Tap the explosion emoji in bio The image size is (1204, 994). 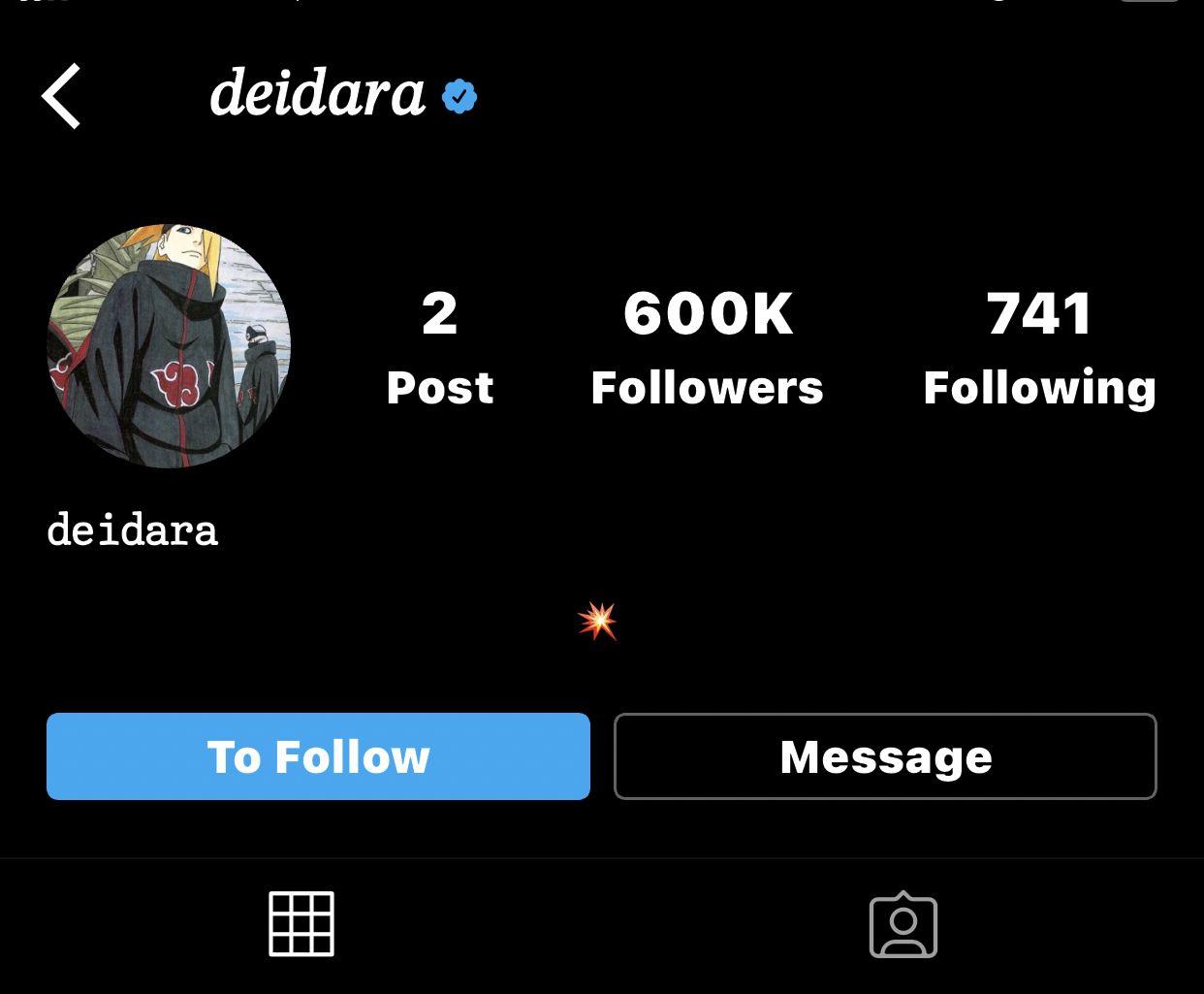[x=597, y=621]
